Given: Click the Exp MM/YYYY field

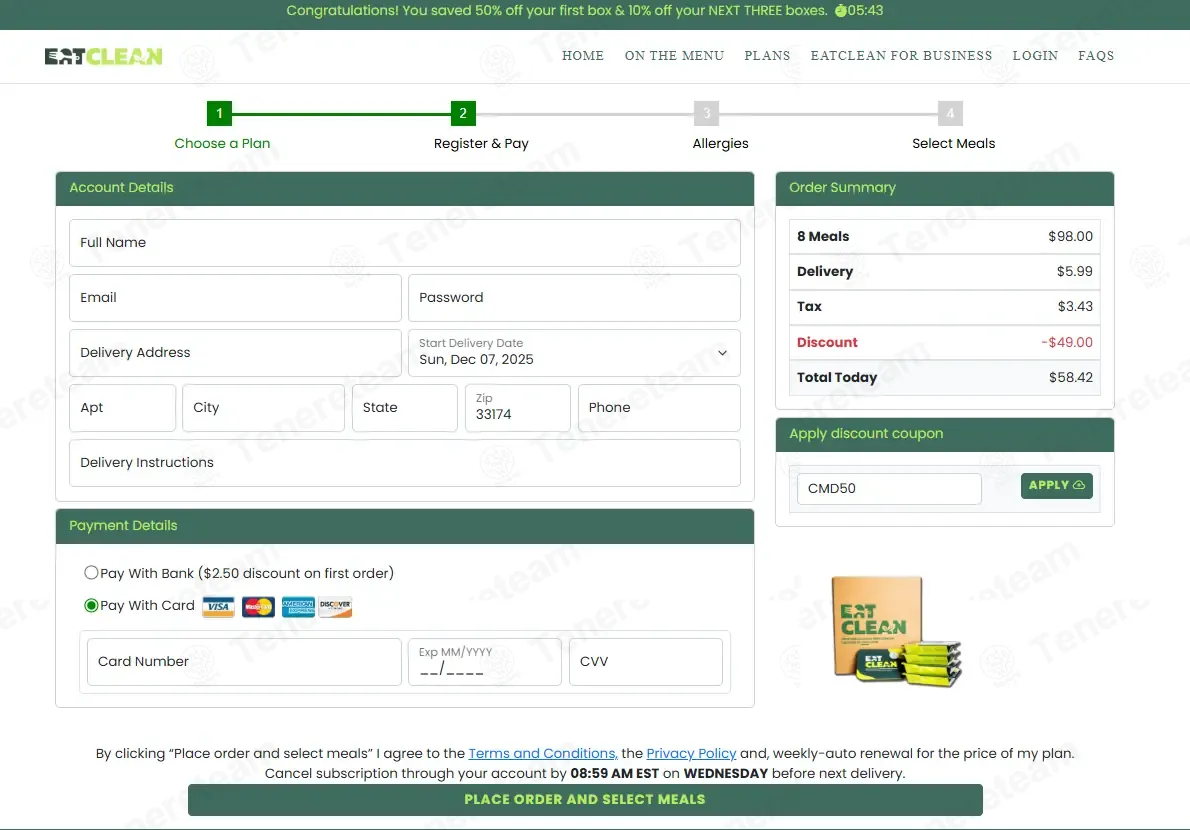Looking at the screenshot, I should point(485,662).
